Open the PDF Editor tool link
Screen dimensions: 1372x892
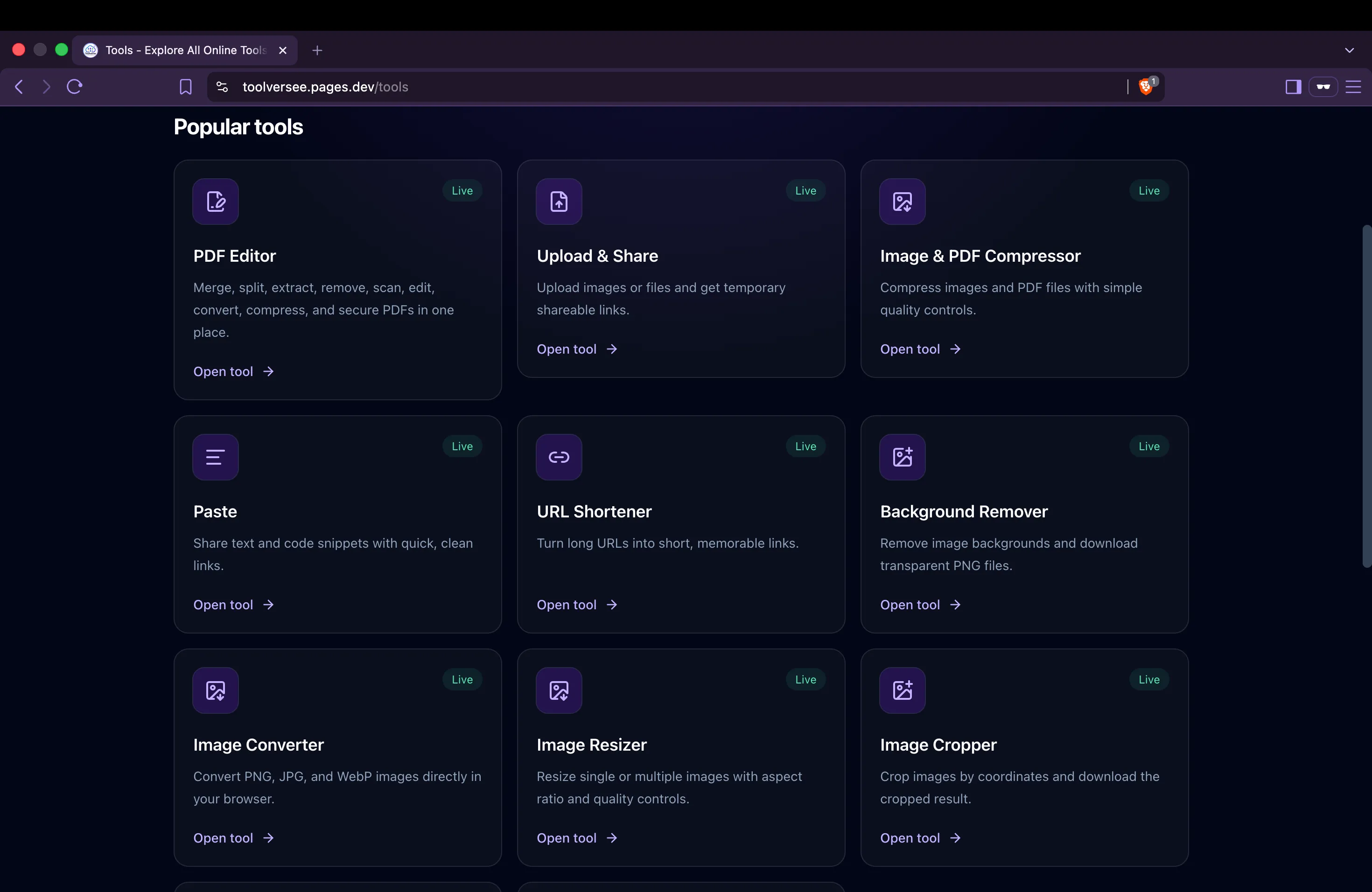click(x=233, y=372)
